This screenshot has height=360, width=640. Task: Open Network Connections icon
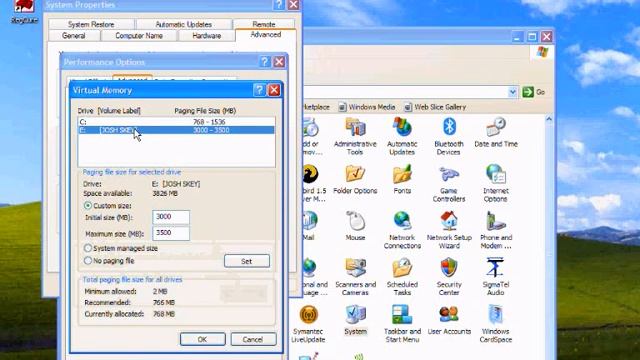pyautogui.click(x=402, y=221)
